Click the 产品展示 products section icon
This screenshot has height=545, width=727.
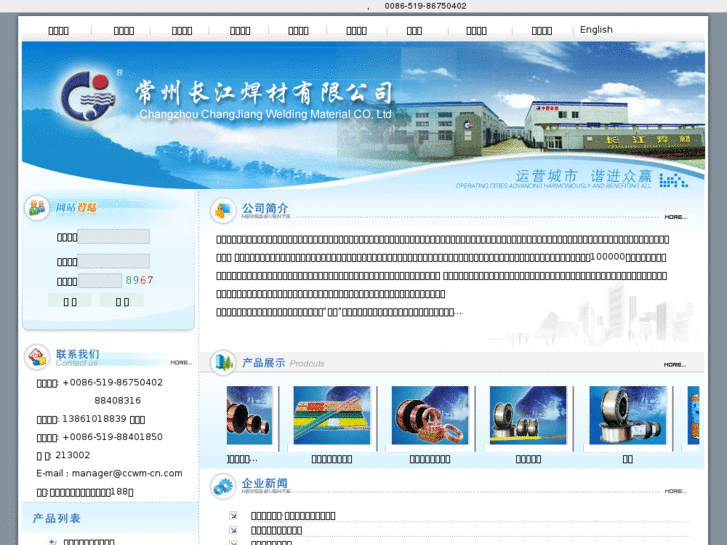223,362
